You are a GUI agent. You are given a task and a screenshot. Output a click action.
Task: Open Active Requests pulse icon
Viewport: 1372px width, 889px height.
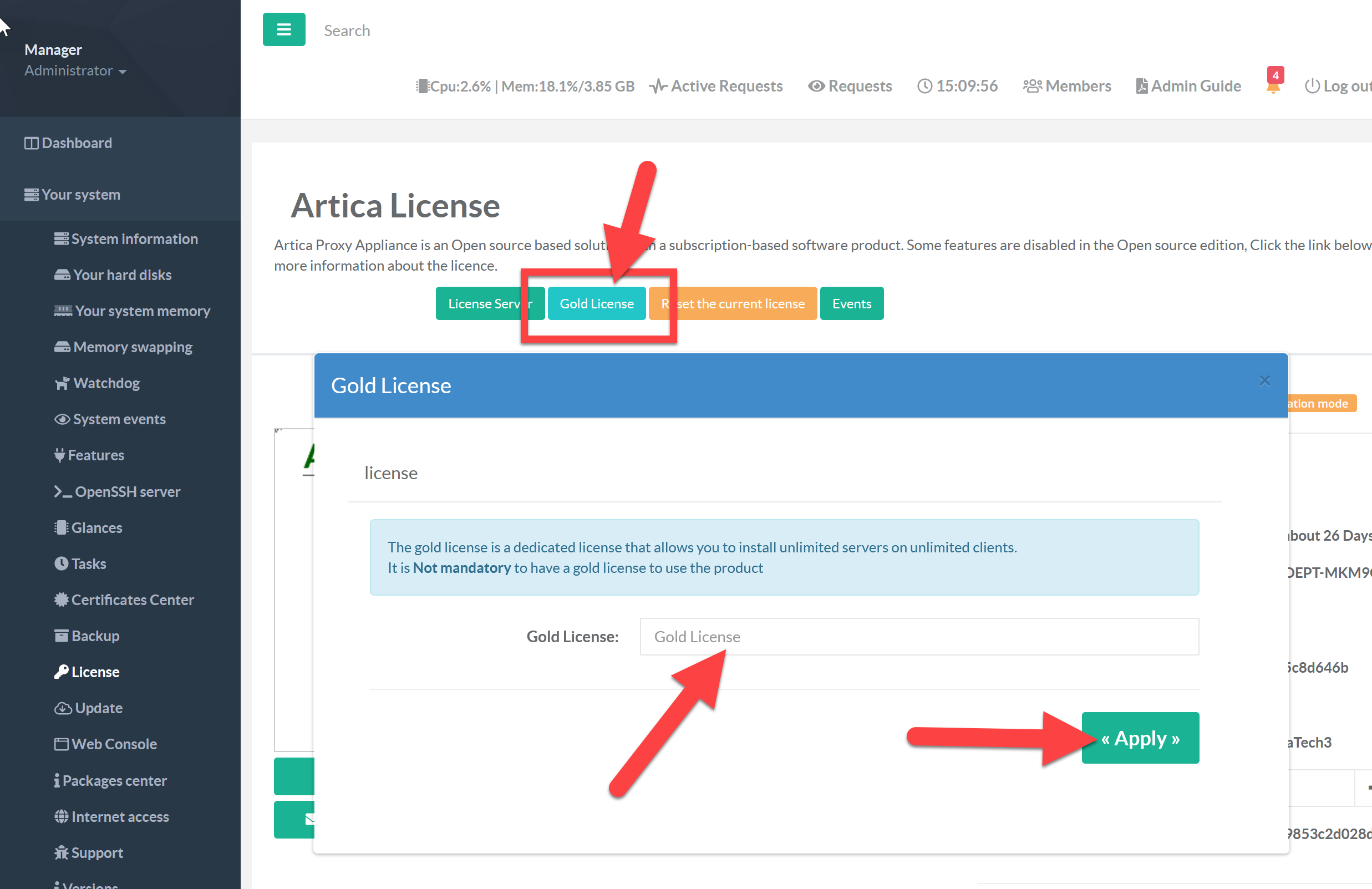pos(658,86)
